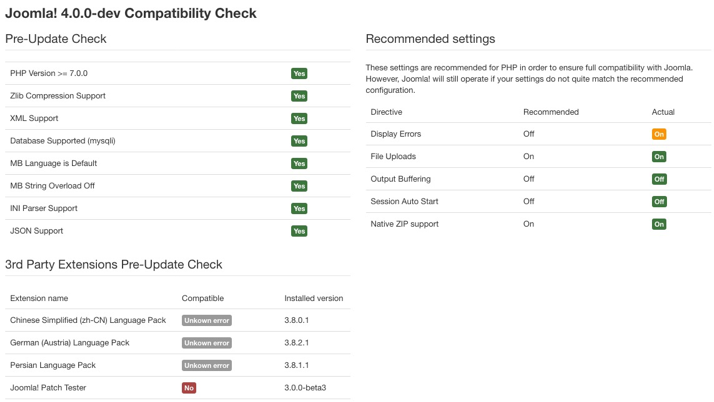
Task: Select the JSON Support label
Action: [x=36, y=231]
